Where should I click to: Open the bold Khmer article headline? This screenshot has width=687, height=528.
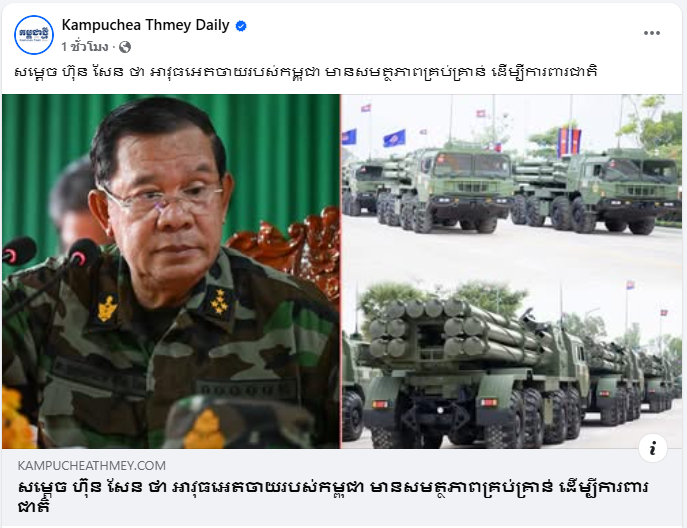point(333,496)
